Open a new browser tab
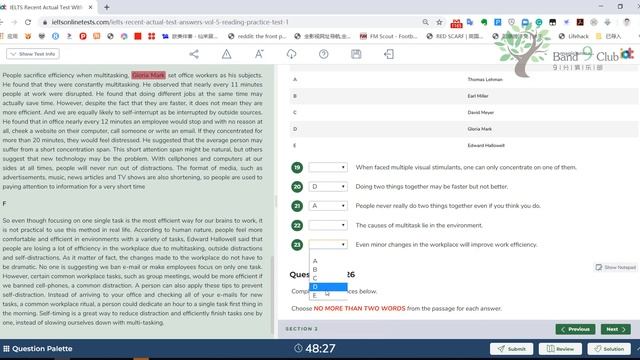640x360 pixels. pos(107,7)
